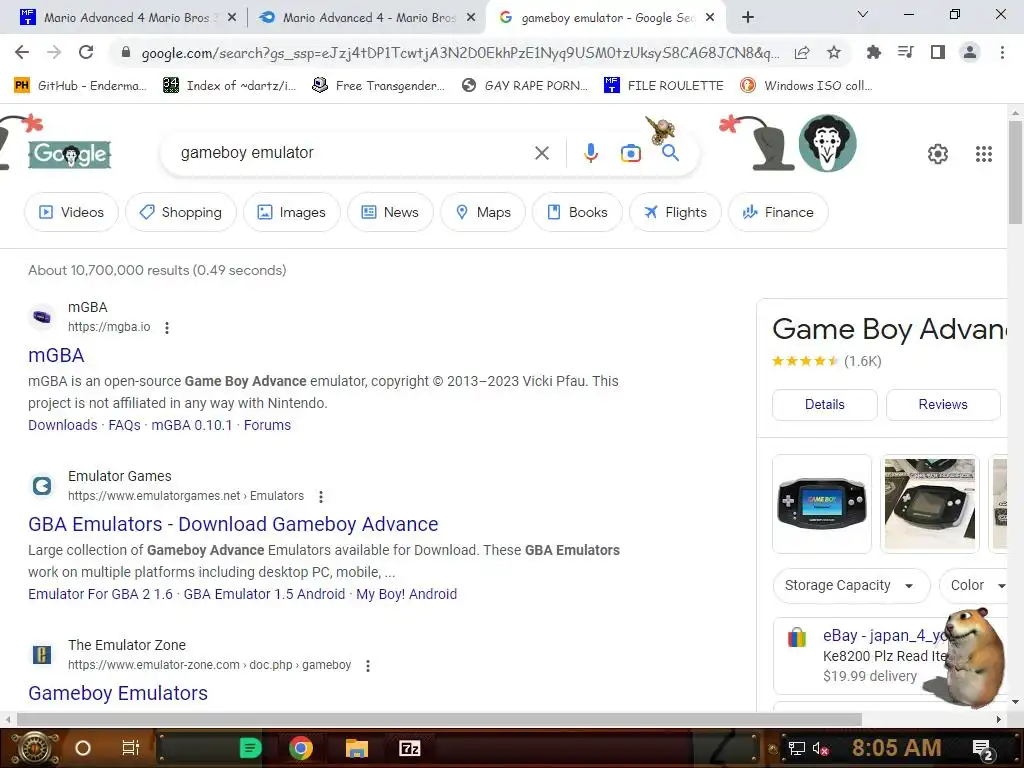Open the Reviews button in product panel

tap(943, 404)
